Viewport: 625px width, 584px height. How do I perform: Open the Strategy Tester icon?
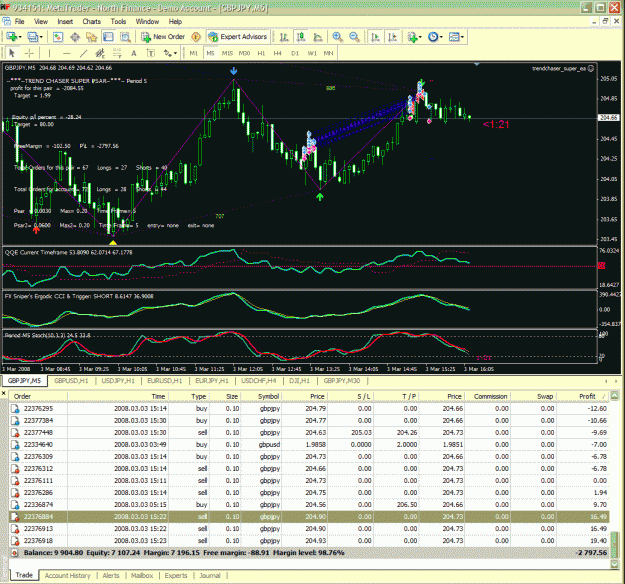pyautogui.click(x=126, y=37)
